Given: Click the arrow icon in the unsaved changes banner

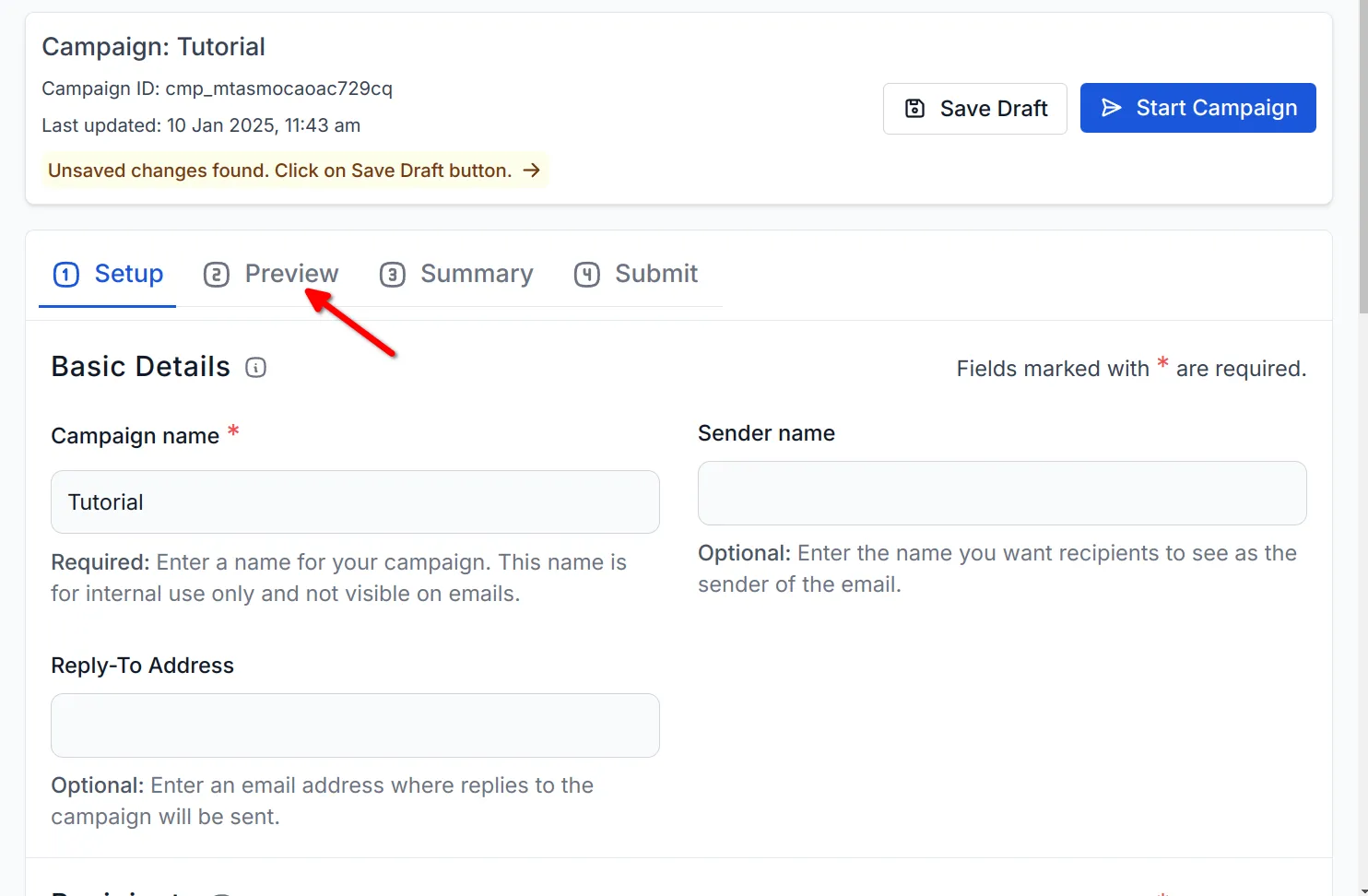Looking at the screenshot, I should tap(532, 170).
